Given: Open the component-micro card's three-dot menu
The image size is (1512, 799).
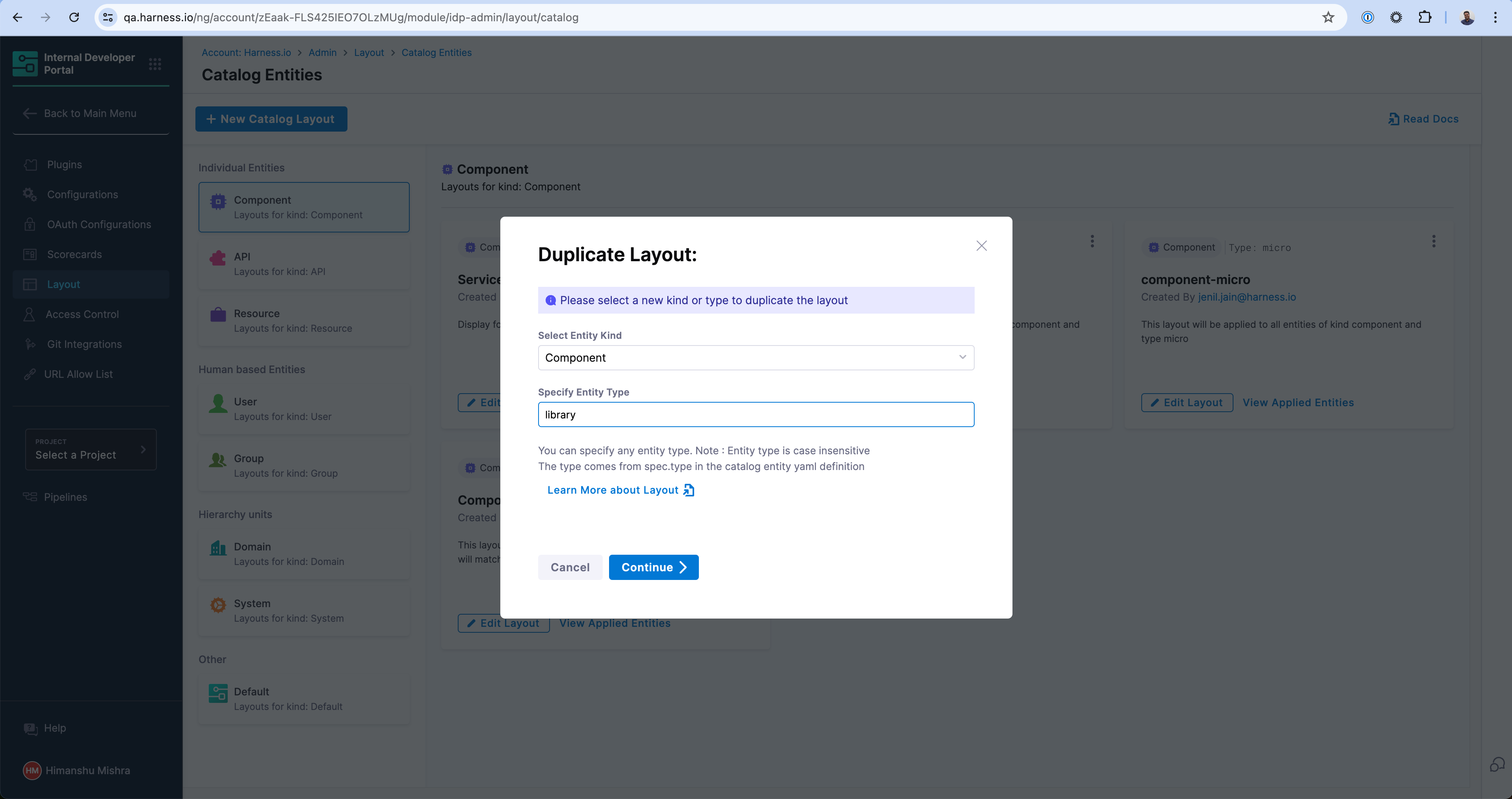Looking at the screenshot, I should [1433, 241].
